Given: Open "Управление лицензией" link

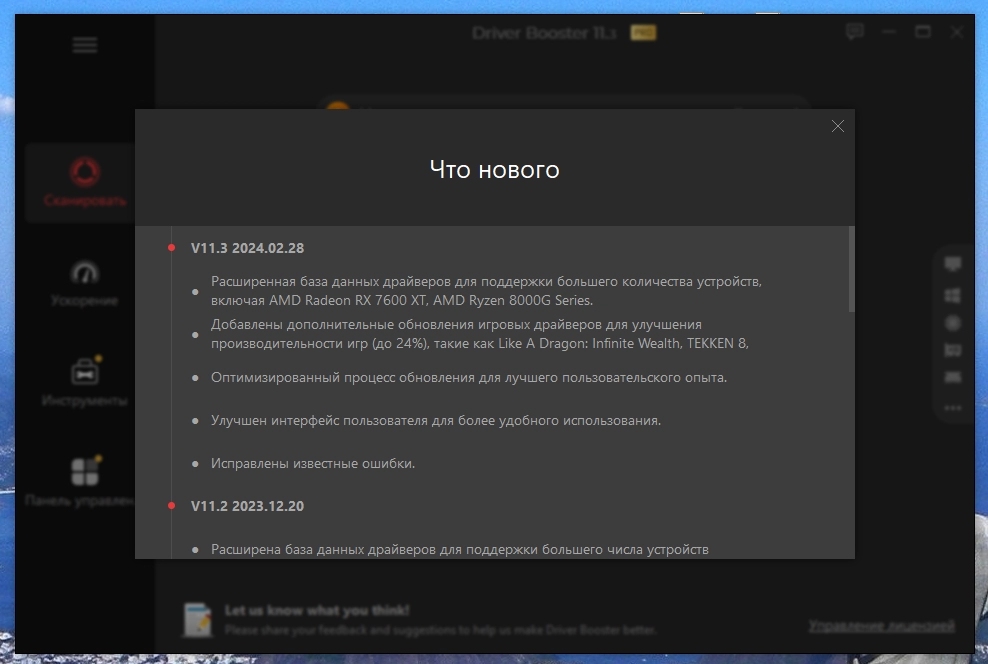Looking at the screenshot, I should click(x=882, y=626).
